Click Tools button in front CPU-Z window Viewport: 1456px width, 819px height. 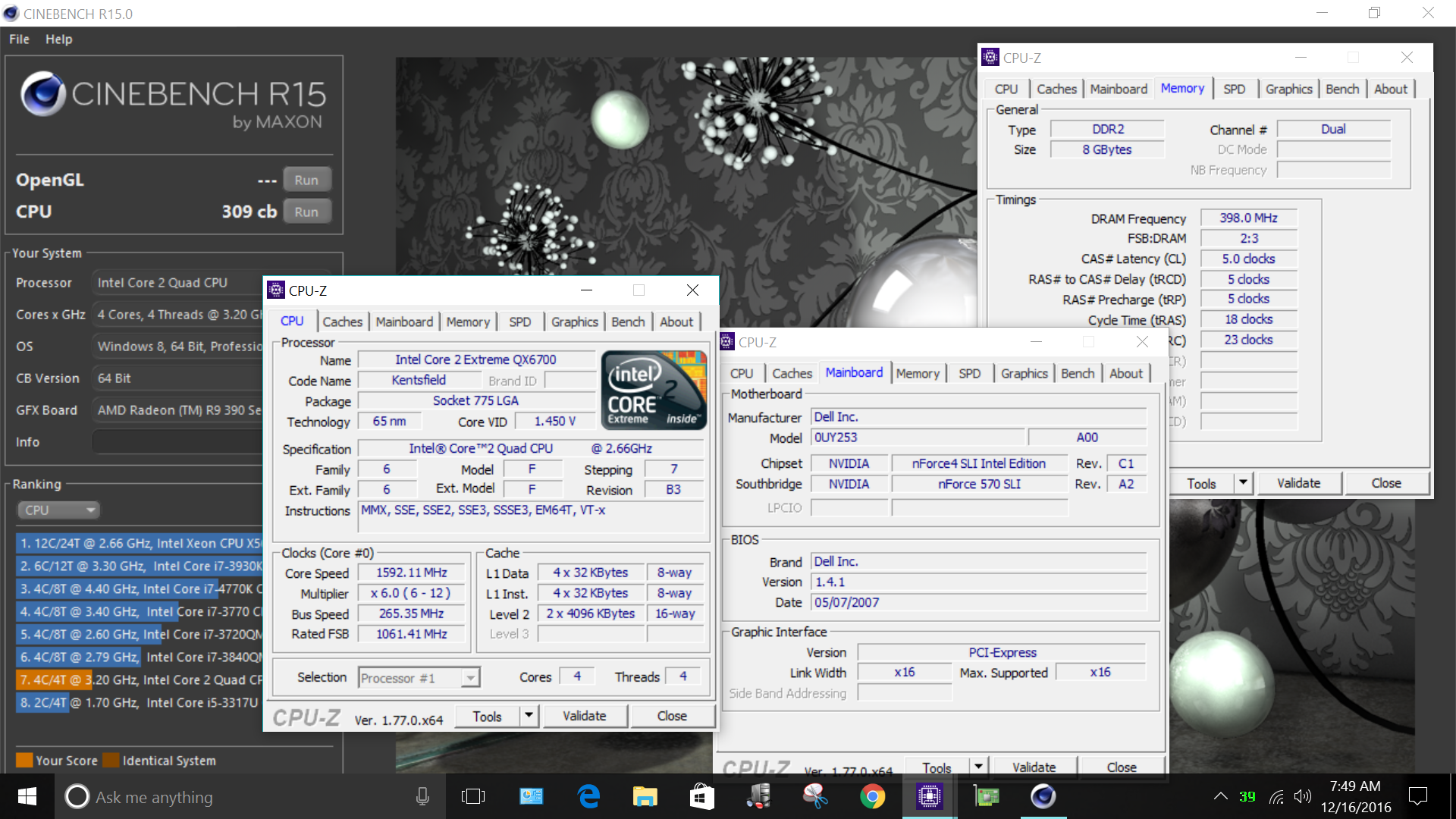click(x=487, y=715)
